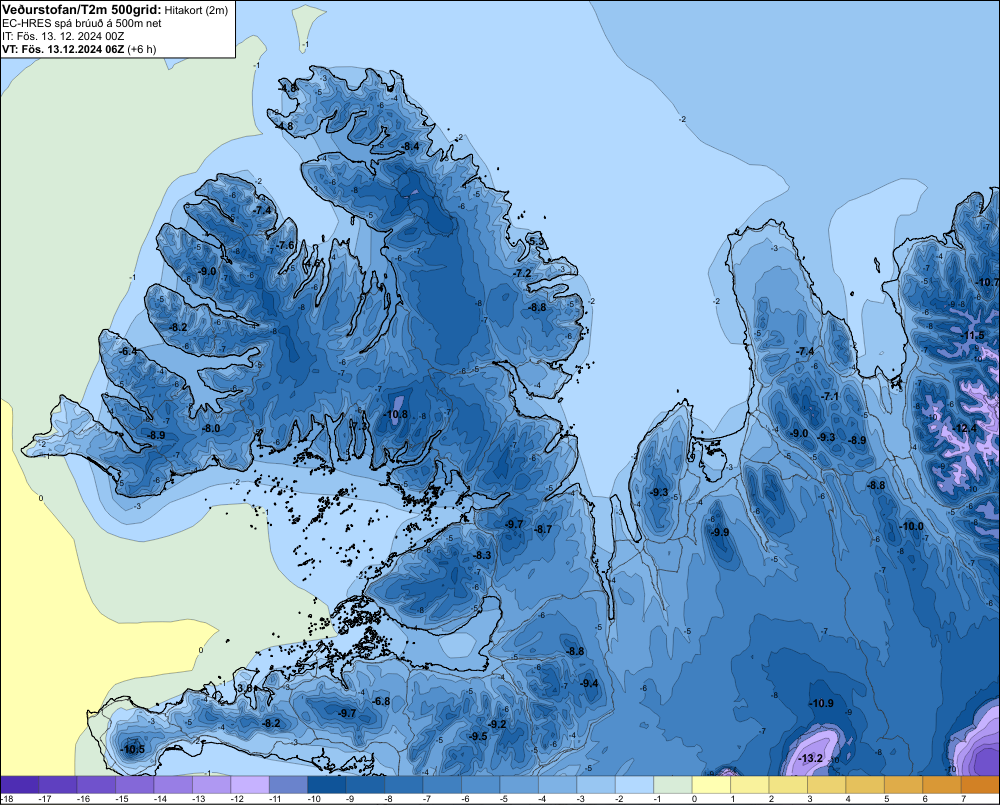The image size is (1000, 805).
Task: Click the '-17' tick label under the legend
Action: pyautogui.click(x=45, y=799)
